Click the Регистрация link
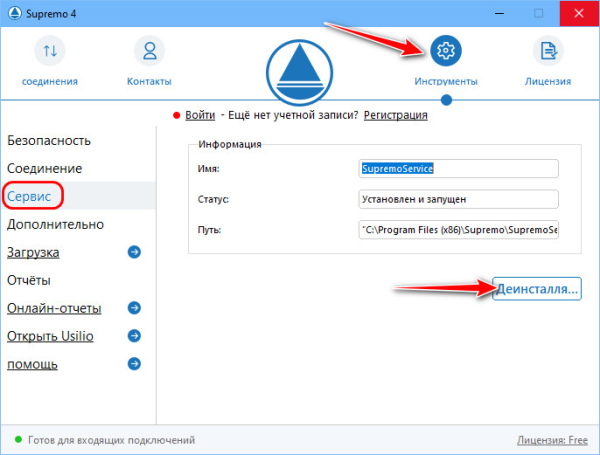Image resolution: width=600 pixels, height=455 pixels. 395,115
